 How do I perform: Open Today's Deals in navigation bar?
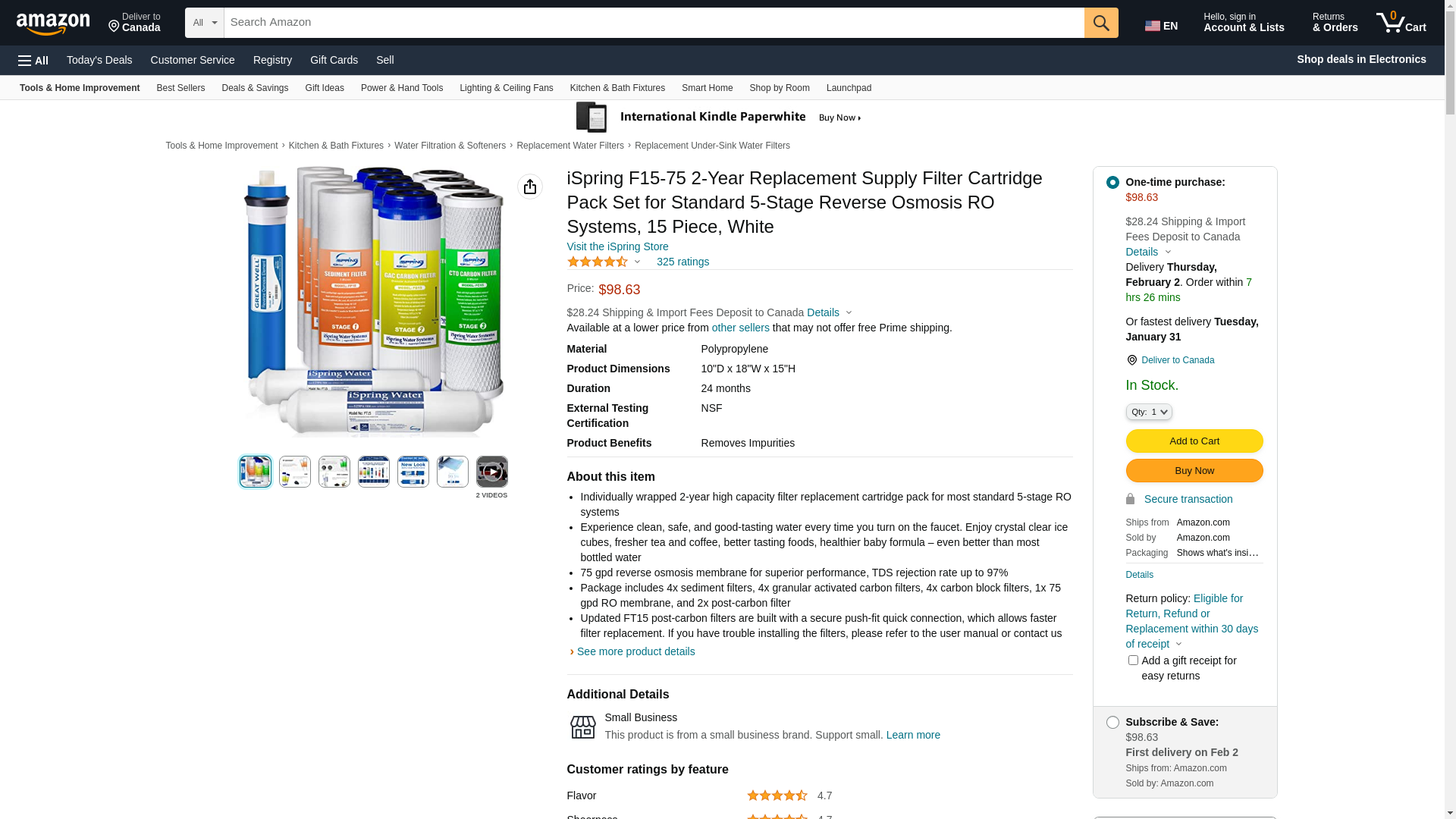[99, 60]
